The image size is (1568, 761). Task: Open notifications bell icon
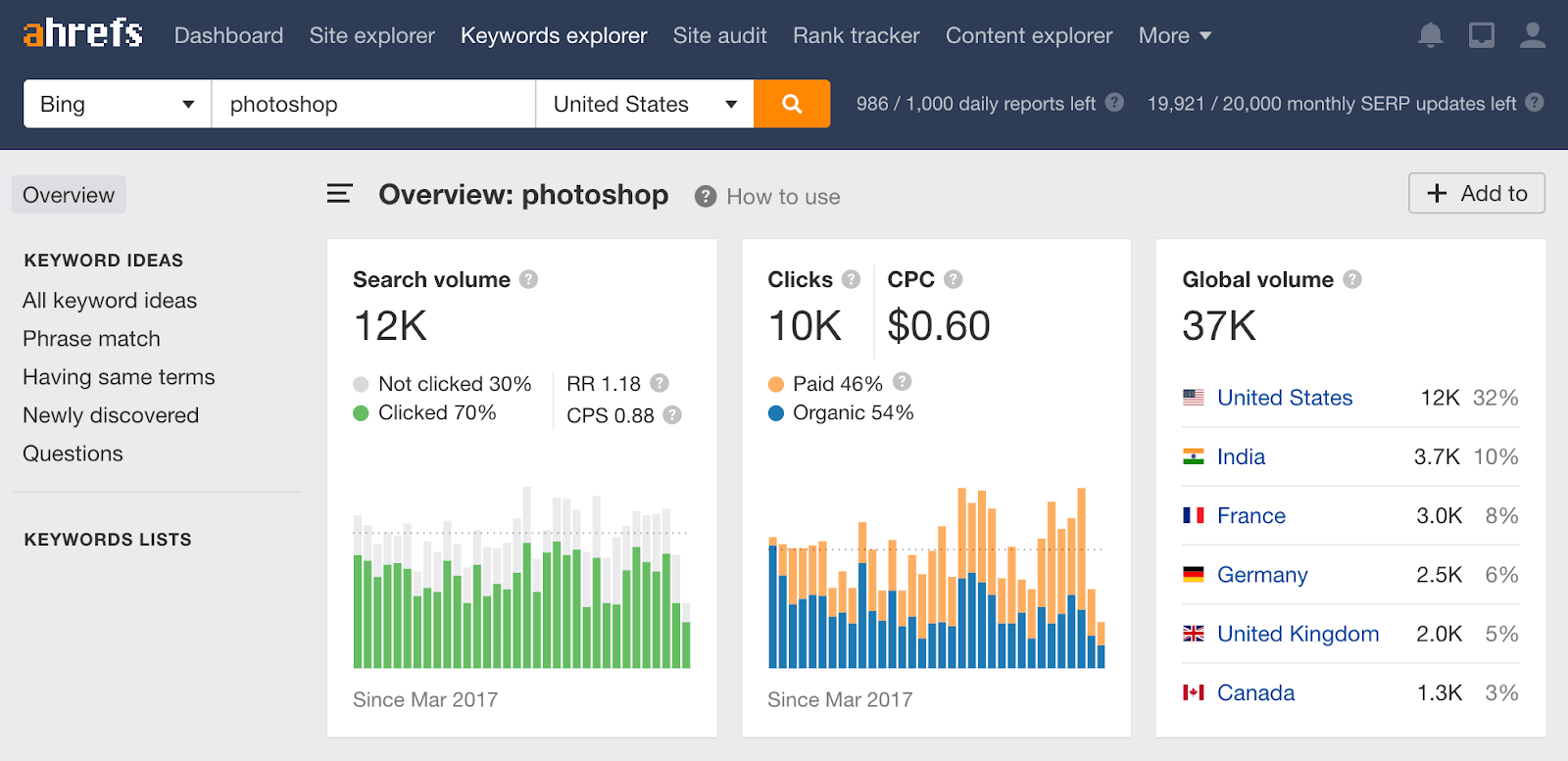pyautogui.click(x=1431, y=35)
